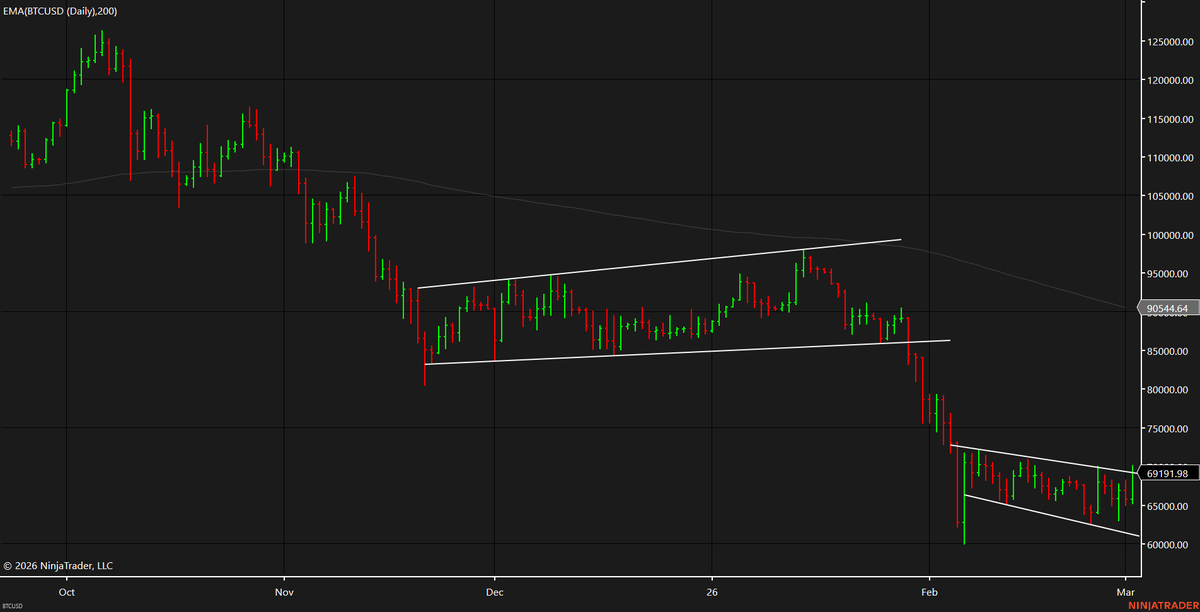
Task: Click the 110000.00 price axis label
Action: click(x=1169, y=158)
